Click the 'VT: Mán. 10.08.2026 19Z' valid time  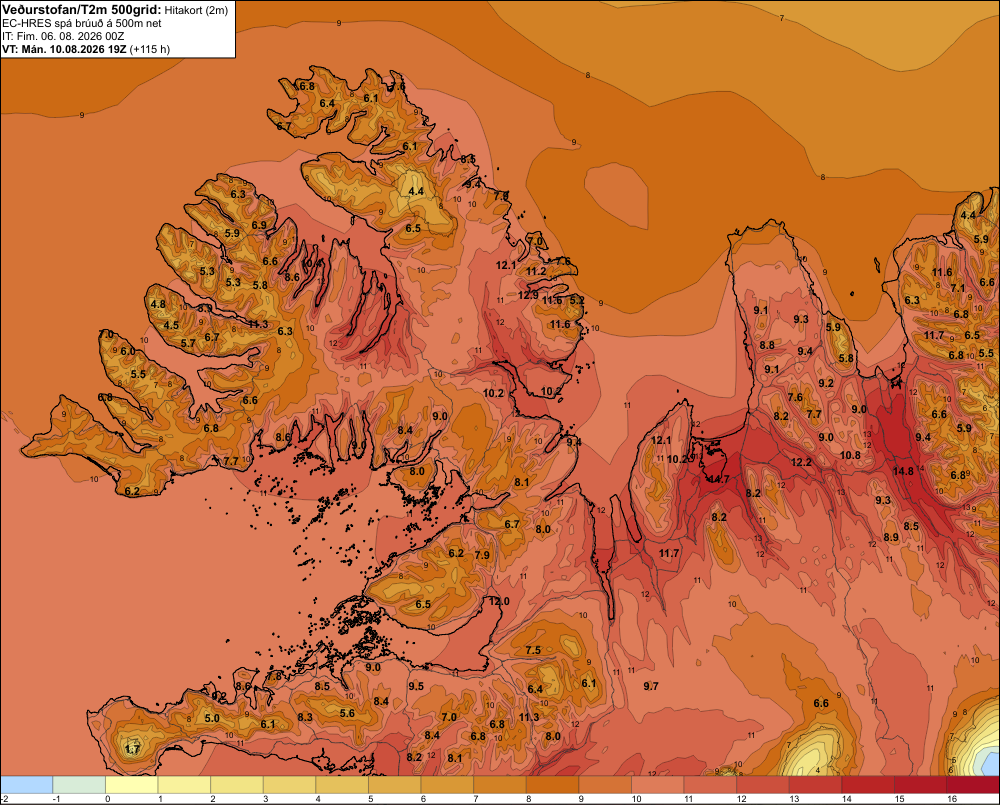64,49
